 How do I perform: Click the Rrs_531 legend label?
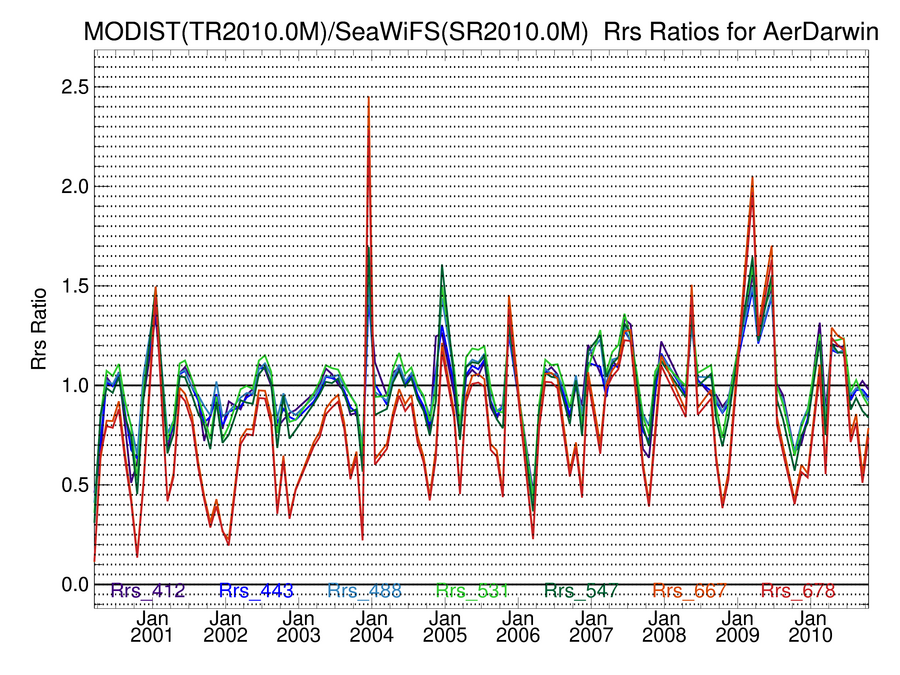point(472,591)
